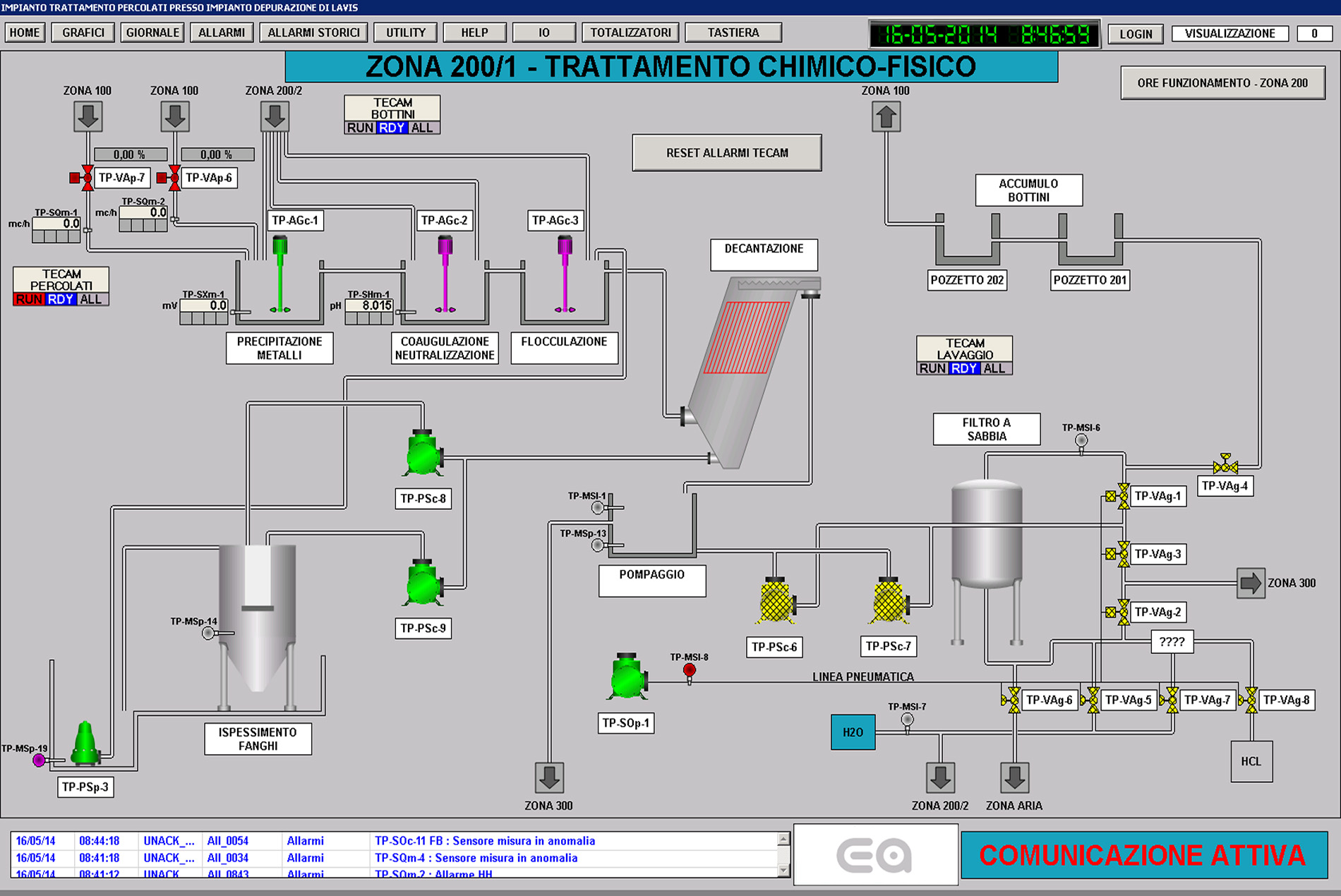Viewport: 1341px width, 896px height.
Task: Open the GRAFICI page
Action: click(x=83, y=32)
